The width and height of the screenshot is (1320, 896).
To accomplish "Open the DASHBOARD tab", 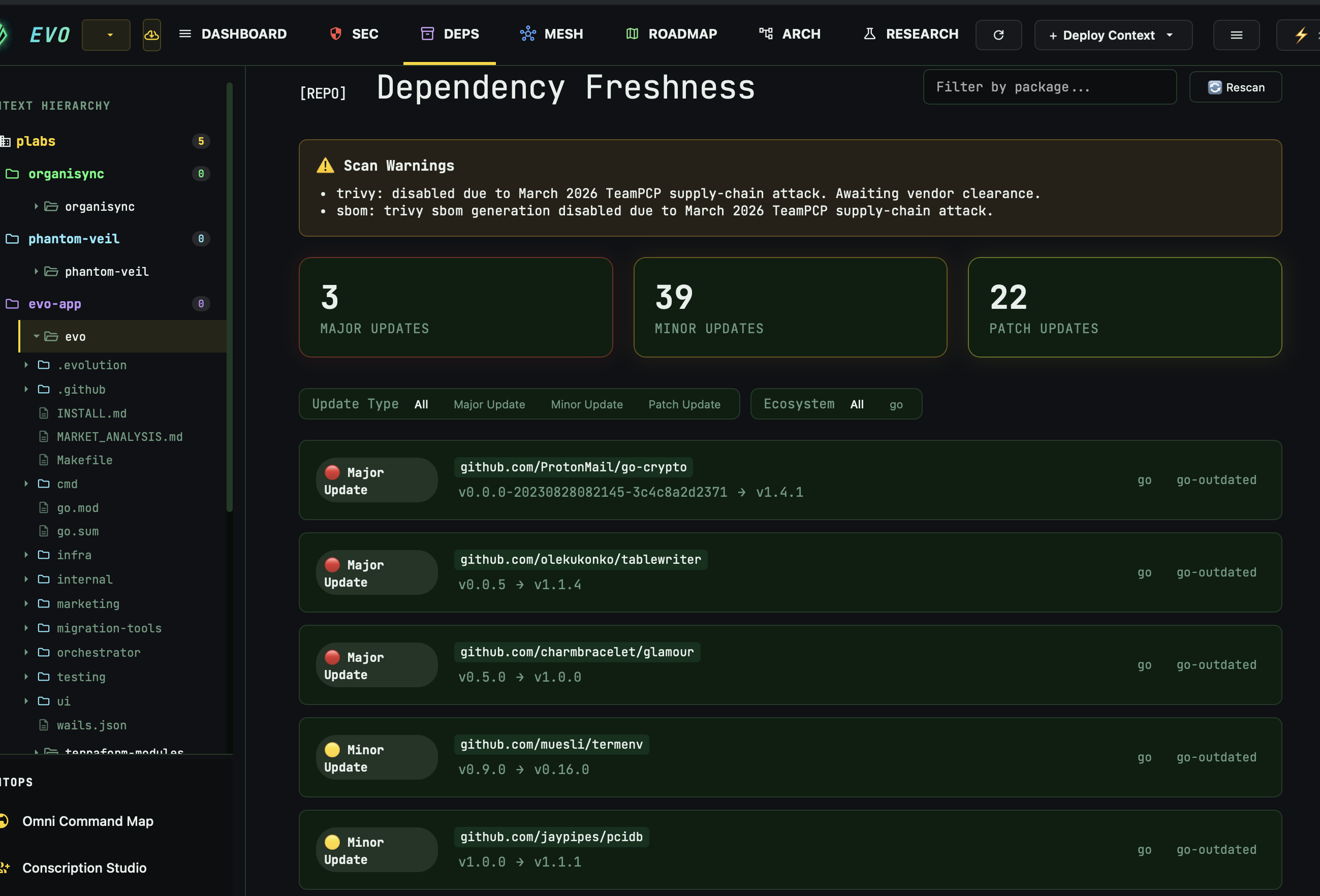I will (233, 34).
